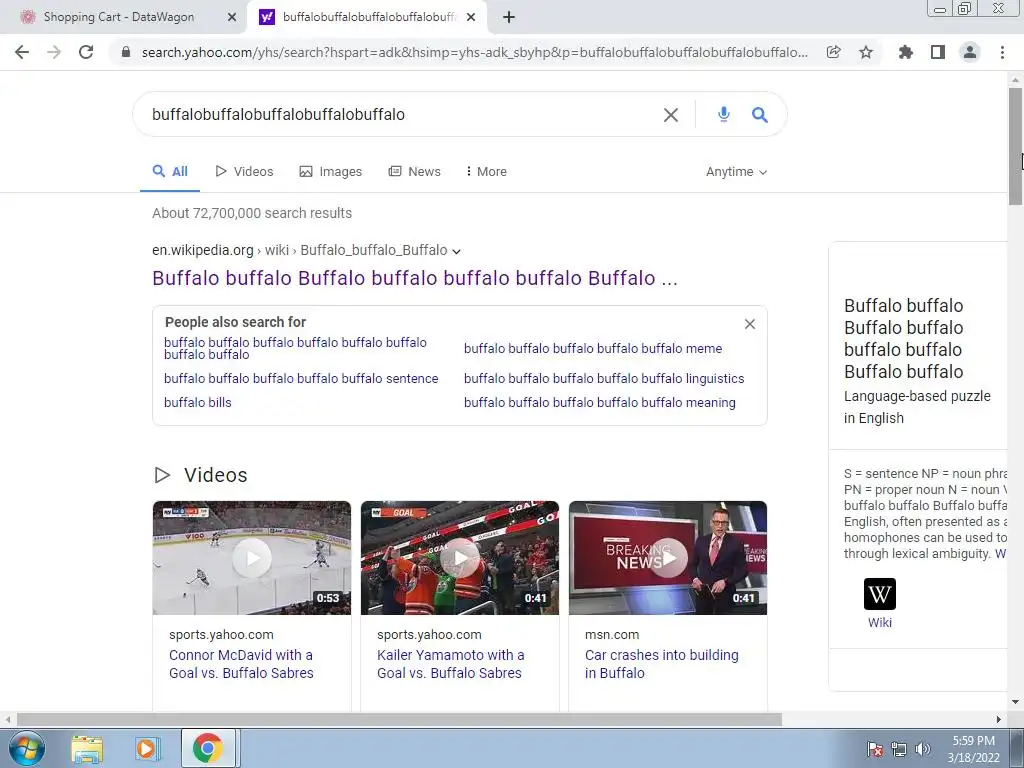Image resolution: width=1024 pixels, height=768 pixels.
Task: Click the 'buffalo ... linguistics' suggestion
Action: 604,379
